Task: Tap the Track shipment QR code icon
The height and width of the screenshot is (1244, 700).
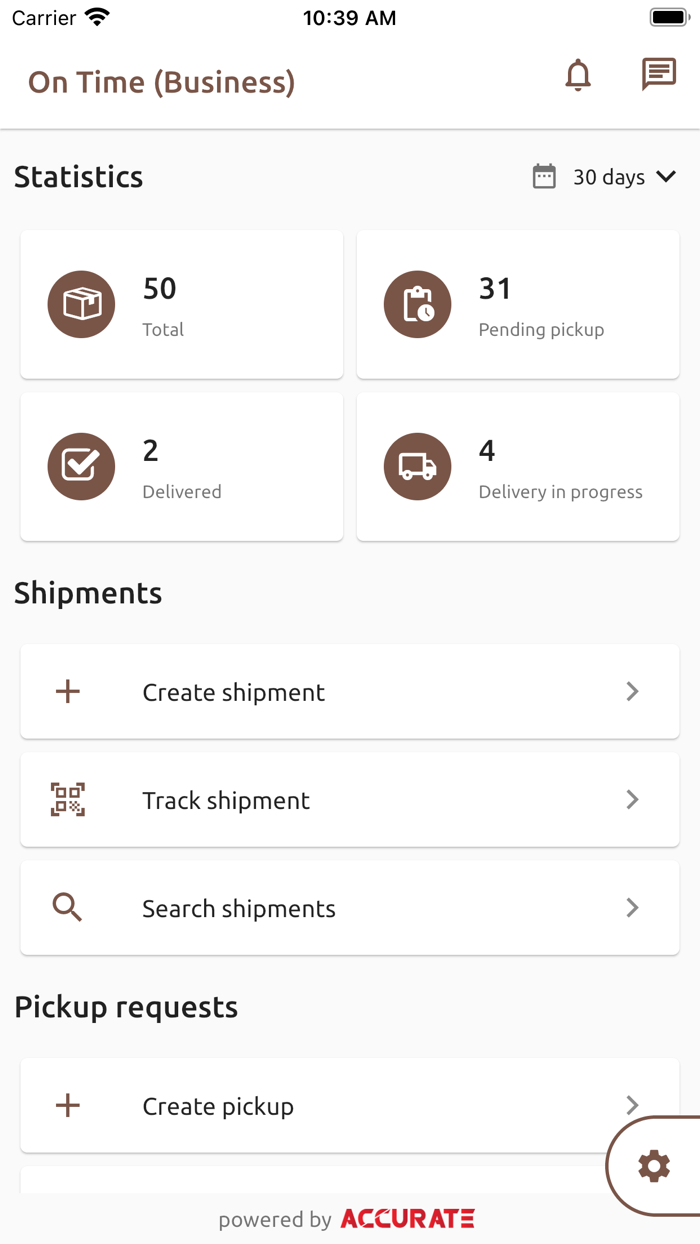Action: (68, 800)
